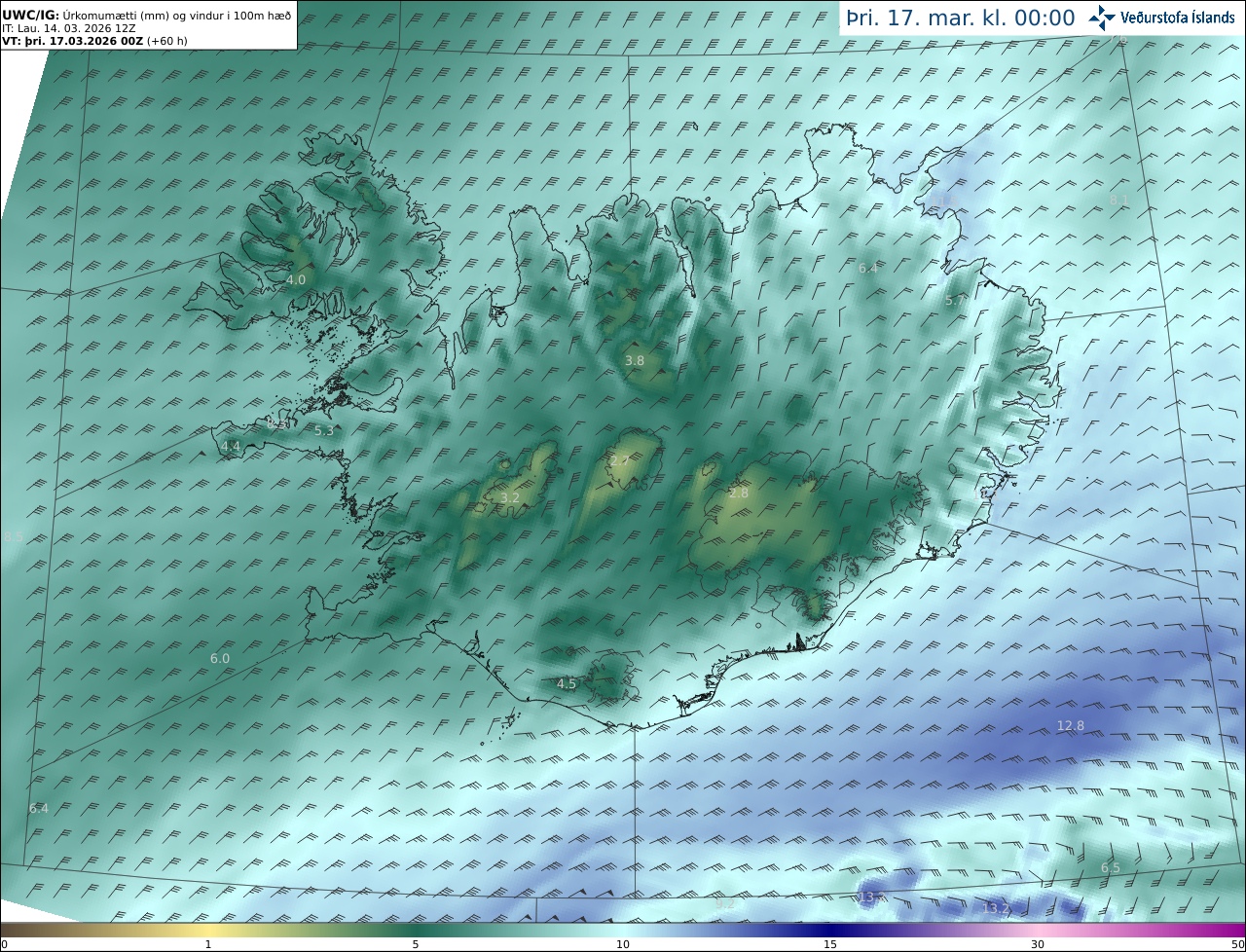Click the Veðurstofa Íslands logo

coord(1161,18)
